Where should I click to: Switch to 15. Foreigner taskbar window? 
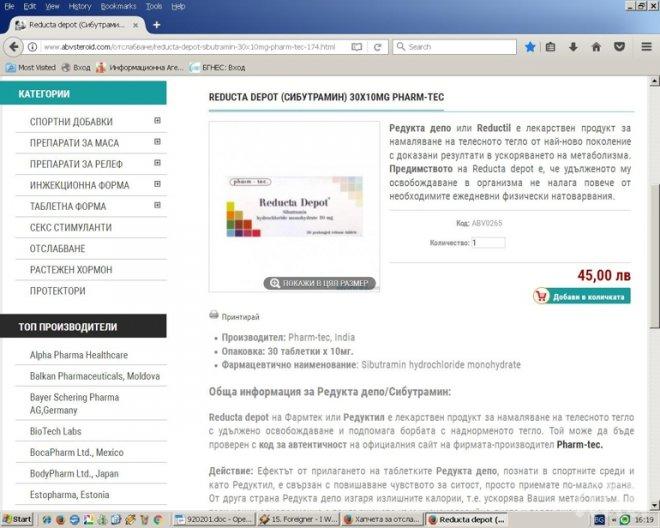click(x=298, y=520)
